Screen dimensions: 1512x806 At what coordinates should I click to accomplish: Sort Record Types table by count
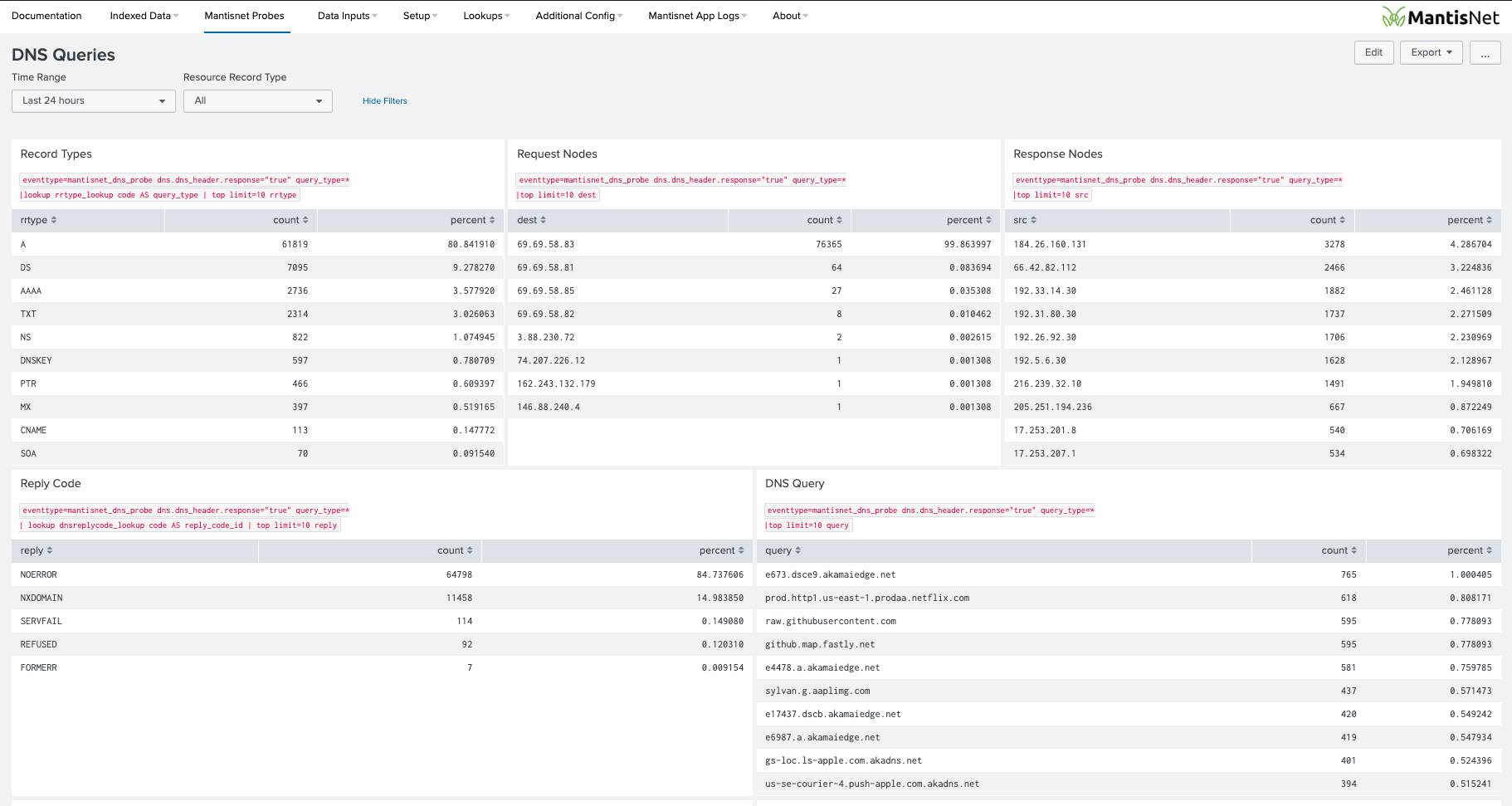(290, 220)
